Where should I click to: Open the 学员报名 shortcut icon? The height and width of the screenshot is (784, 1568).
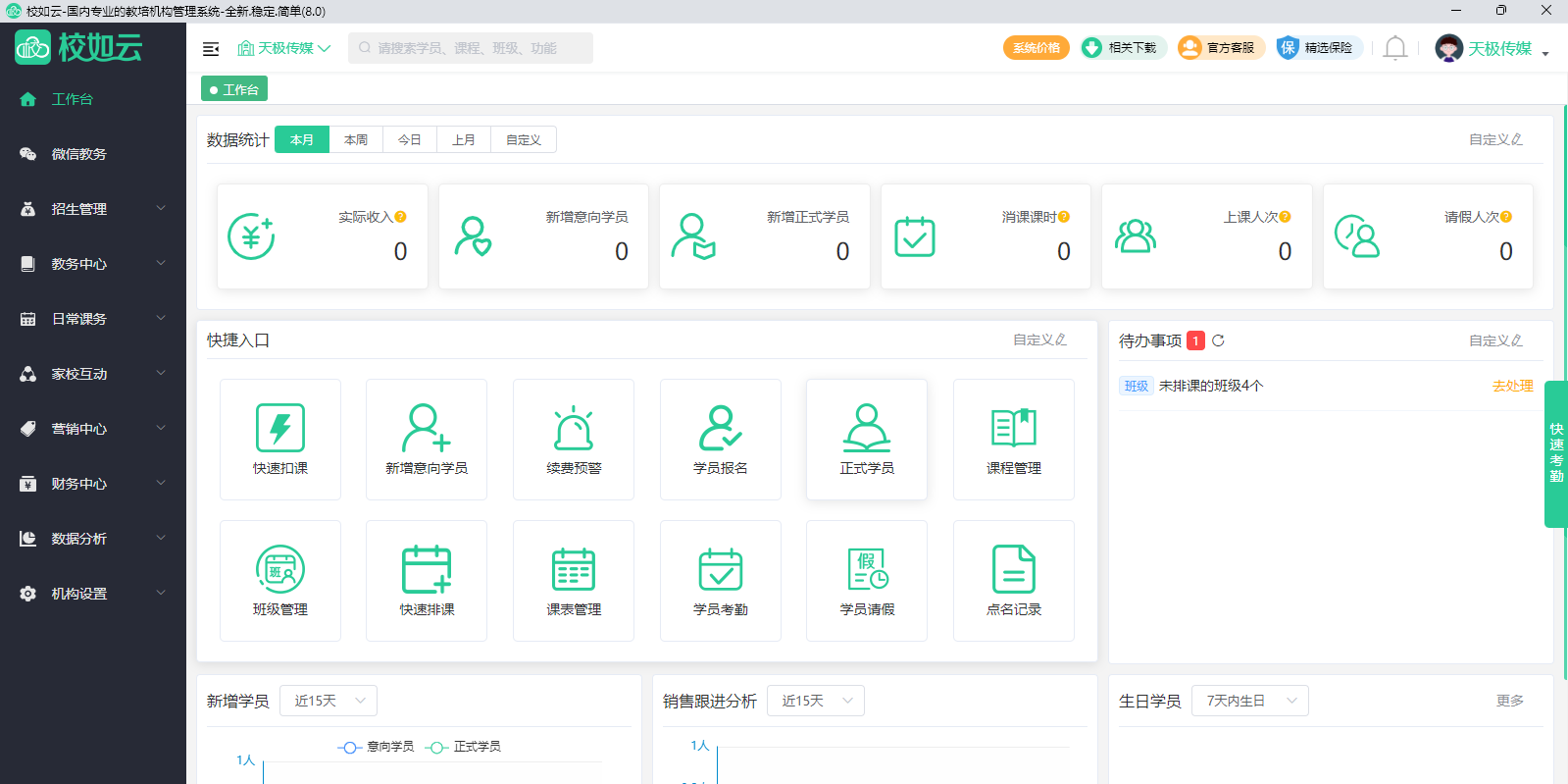pos(721,429)
